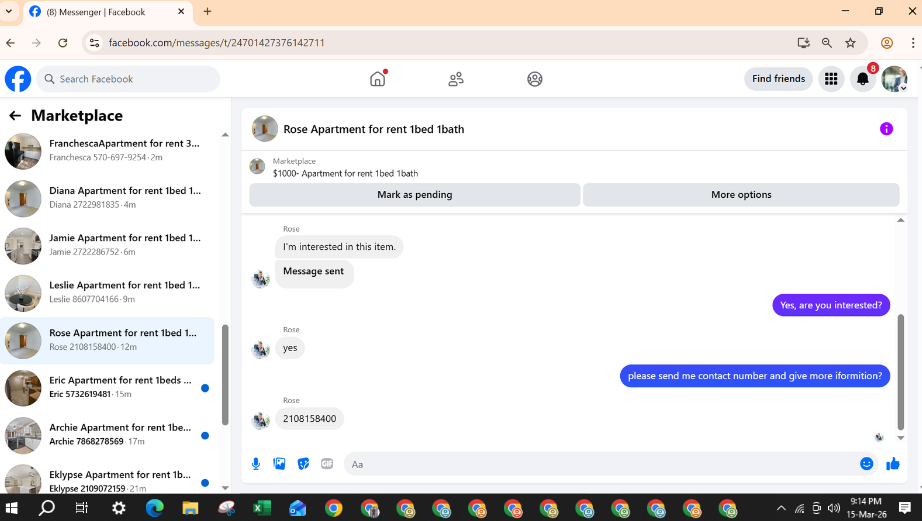
Task: Choose a sticker icon
Action: (x=303, y=464)
